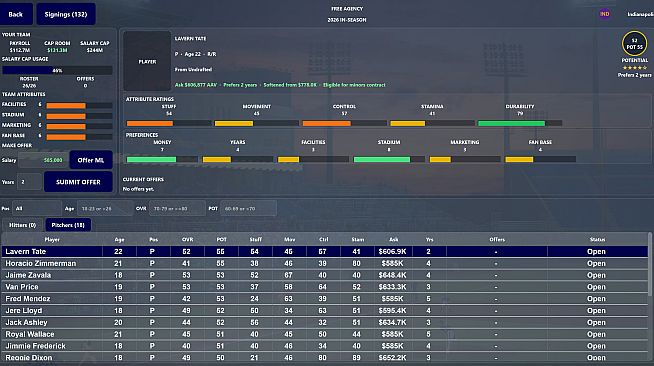Edit the Salary input field
The image size is (654, 366).
42,160
